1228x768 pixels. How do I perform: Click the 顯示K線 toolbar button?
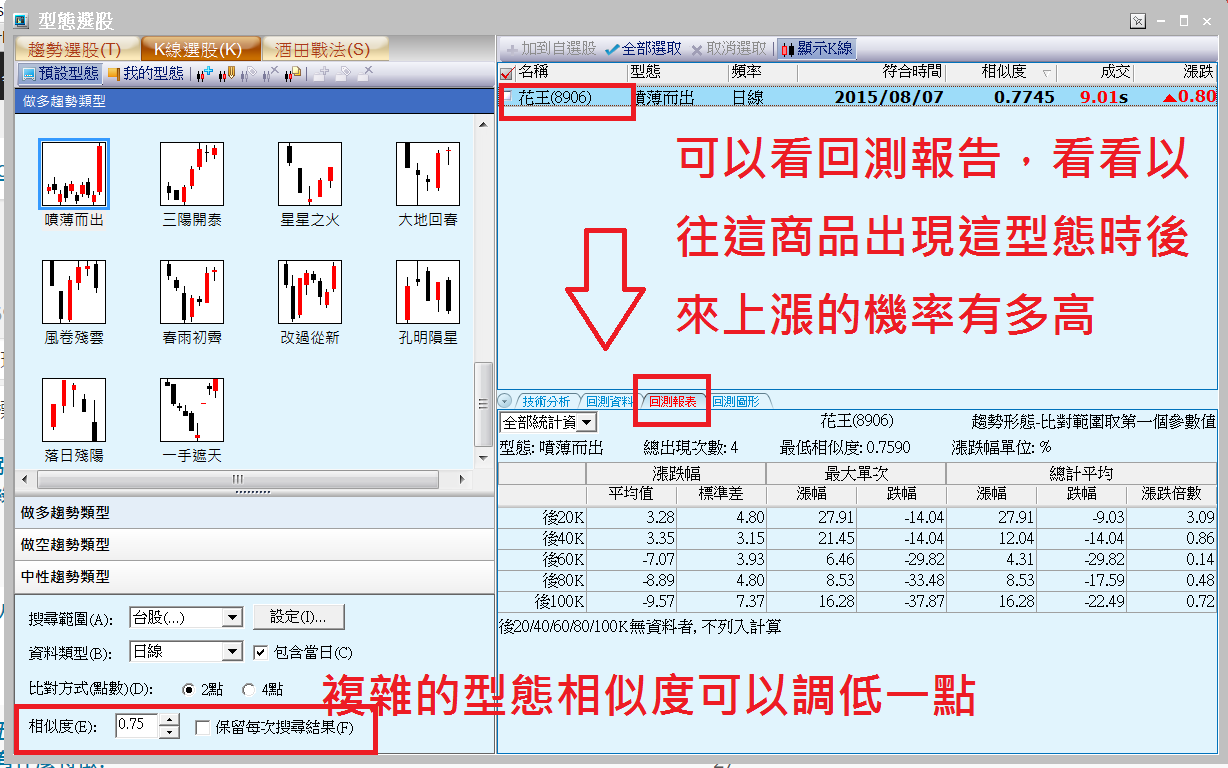[817, 48]
